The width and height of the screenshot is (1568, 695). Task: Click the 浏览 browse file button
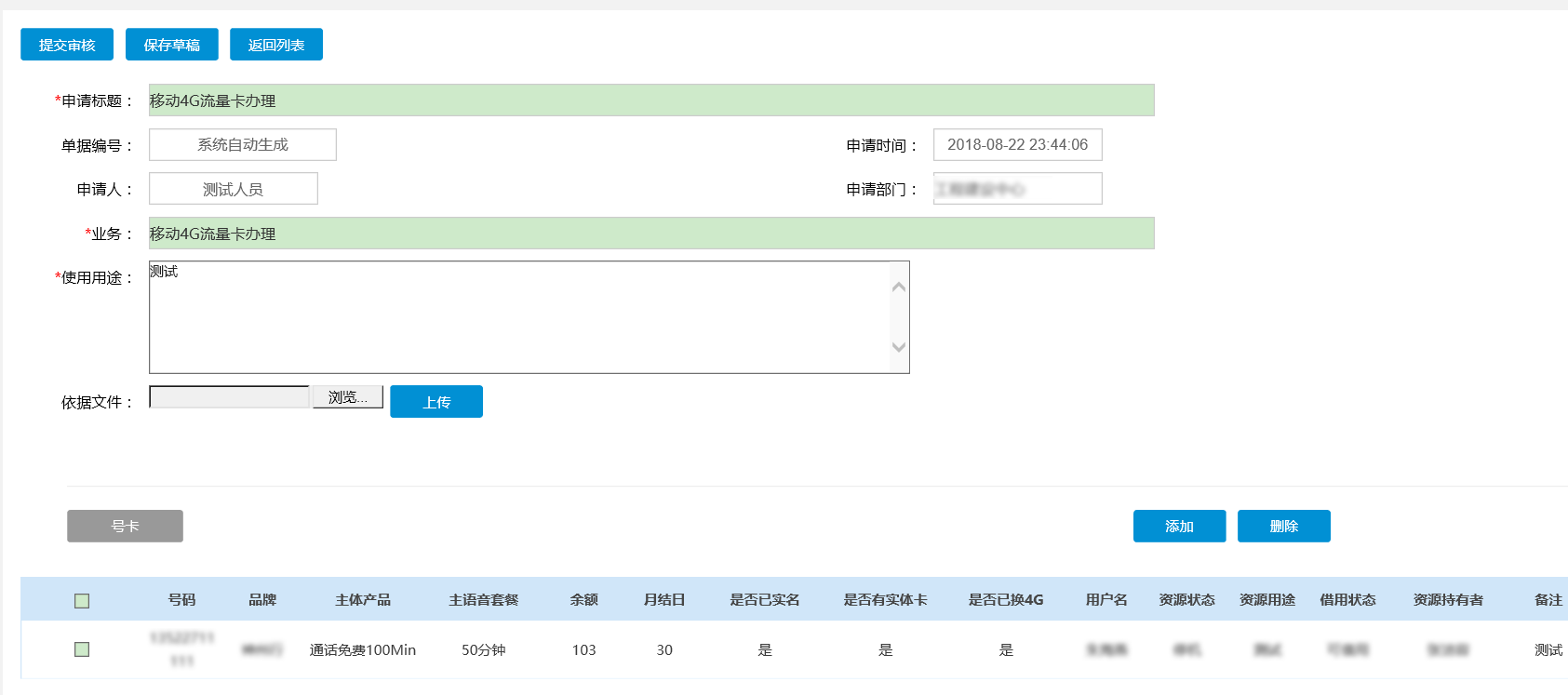coord(348,397)
